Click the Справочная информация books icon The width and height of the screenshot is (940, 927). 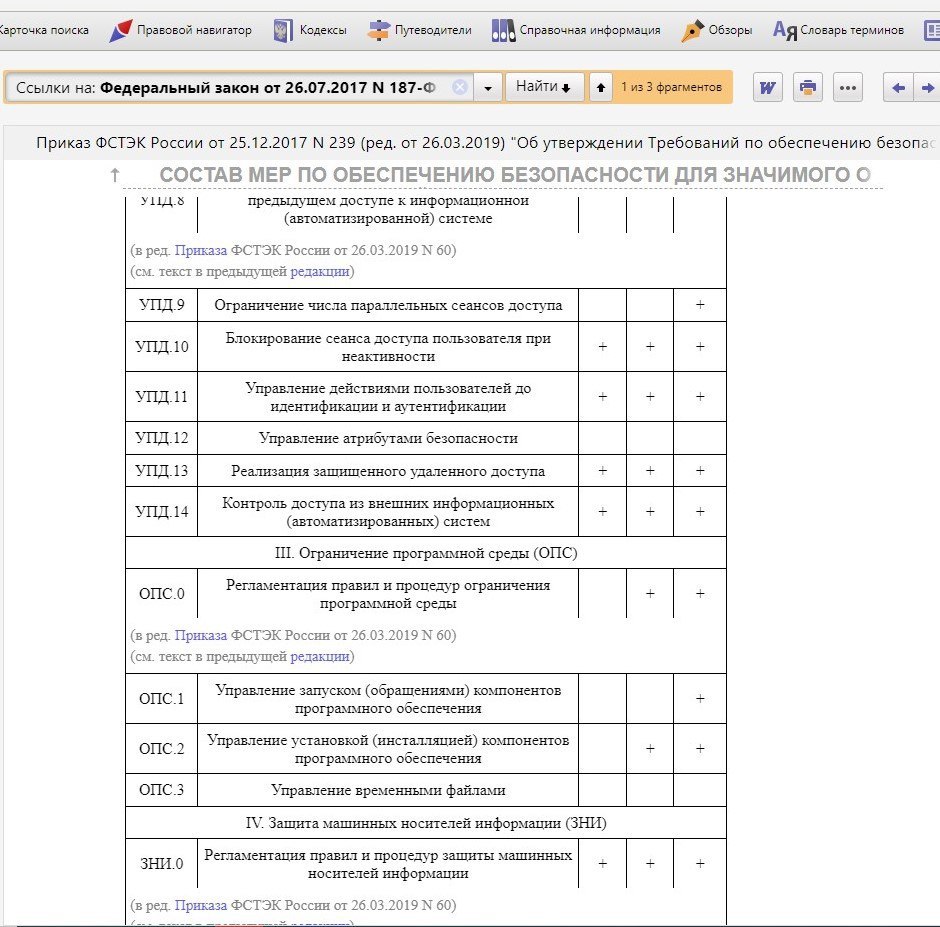tap(503, 31)
